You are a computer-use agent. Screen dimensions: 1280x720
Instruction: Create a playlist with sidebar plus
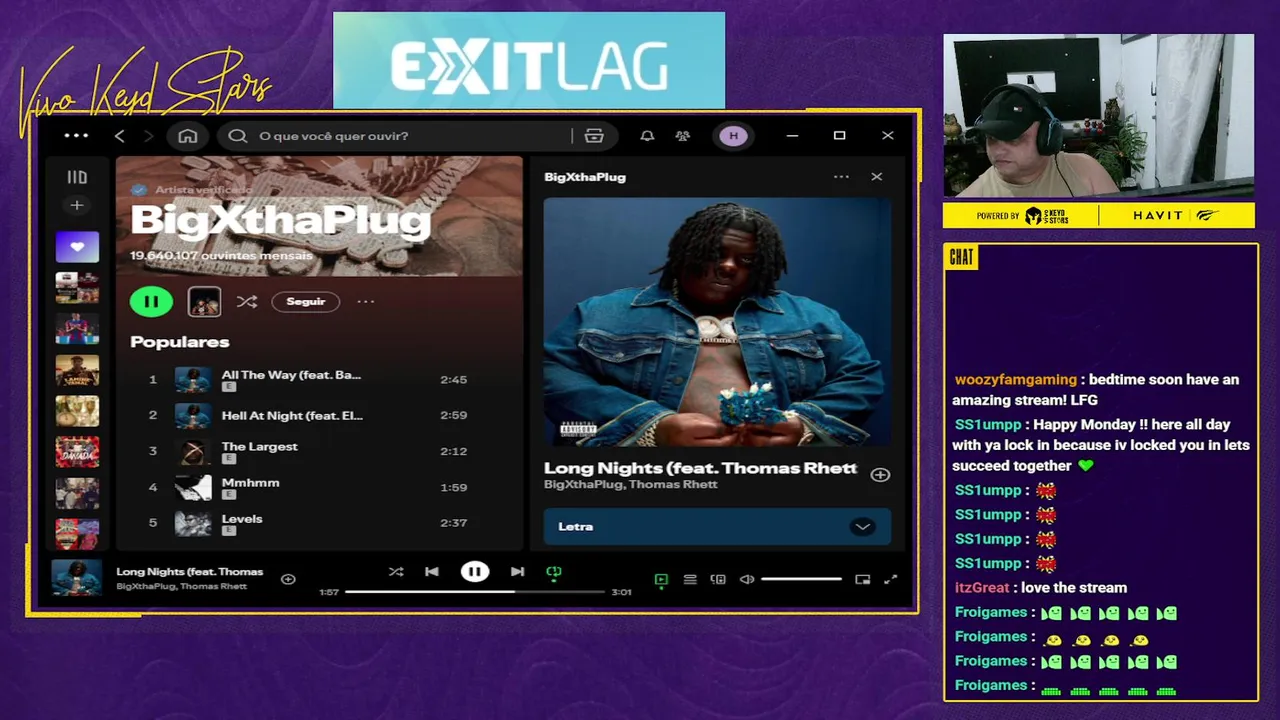coord(77,205)
